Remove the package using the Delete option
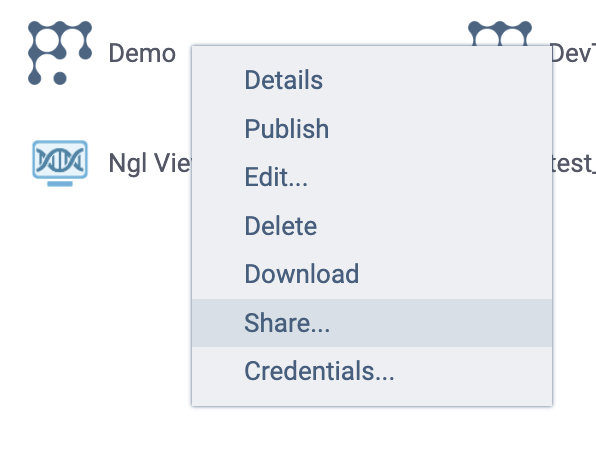The image size is (596, 464). [x=372, y=226]
